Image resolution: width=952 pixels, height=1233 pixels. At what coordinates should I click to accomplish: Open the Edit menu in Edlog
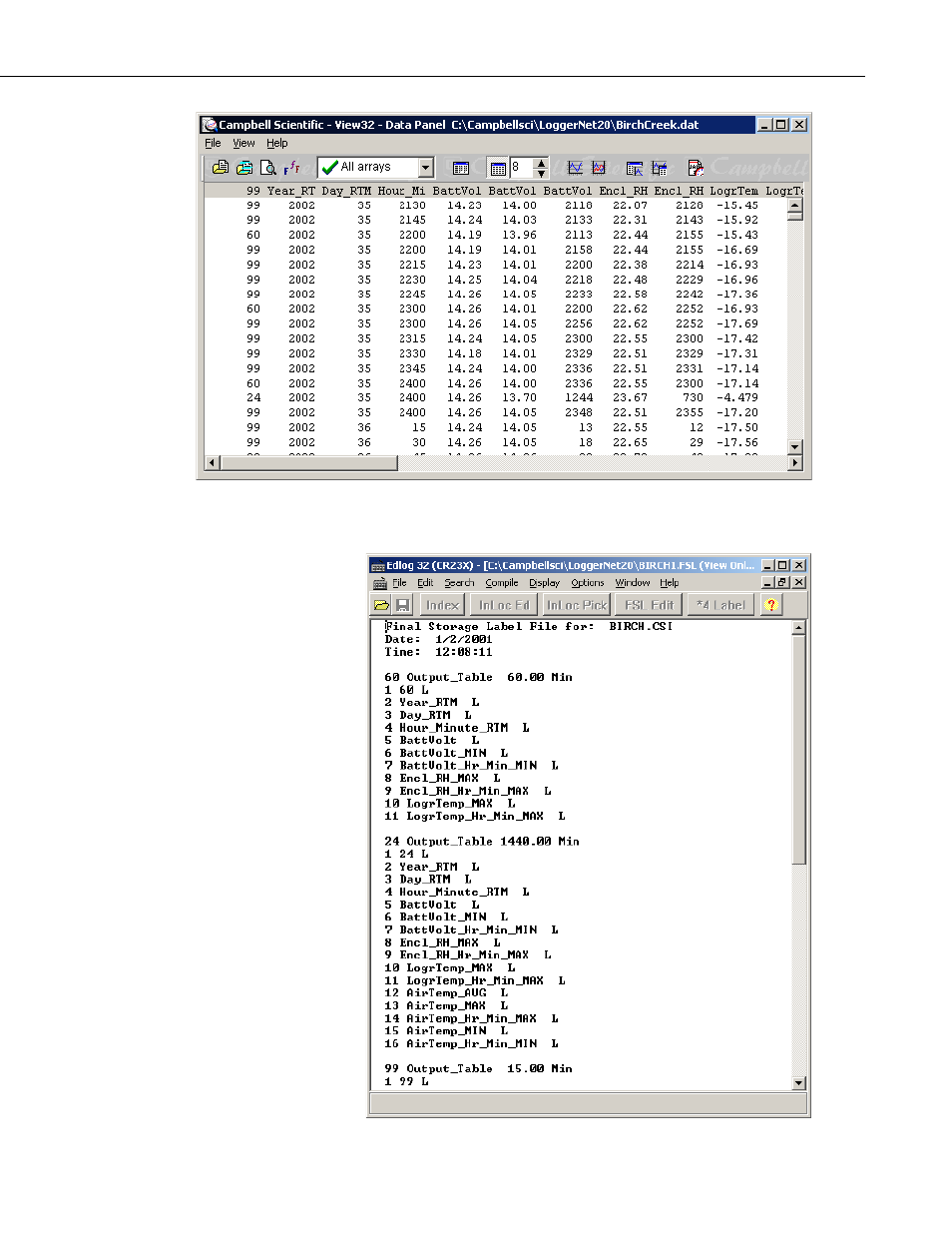(x=425, y=583)
